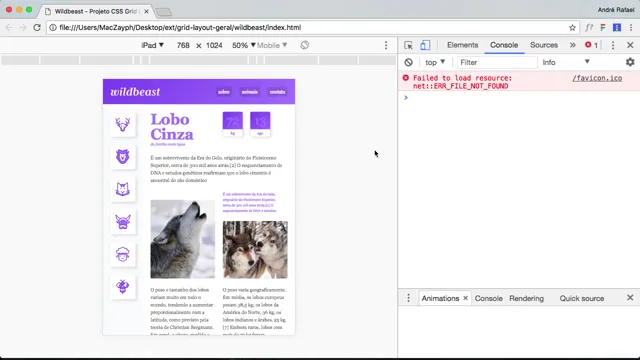Image resolution: width=640 pixels, height=360 pixels.
Task: Open the iPad device dropdown
Action: tap(152, 45)
